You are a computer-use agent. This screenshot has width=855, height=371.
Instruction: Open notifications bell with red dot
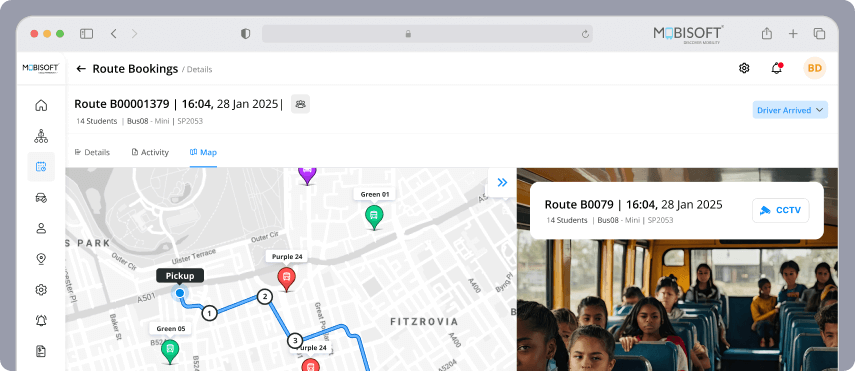(x=776, y=68)
